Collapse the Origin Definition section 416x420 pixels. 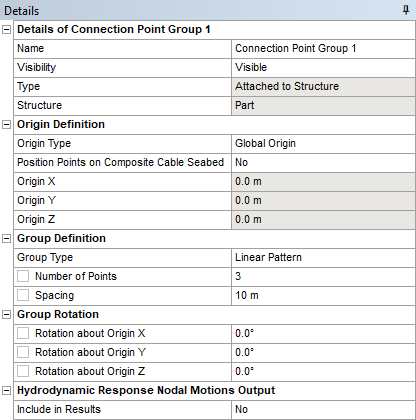tap(6, 125)
